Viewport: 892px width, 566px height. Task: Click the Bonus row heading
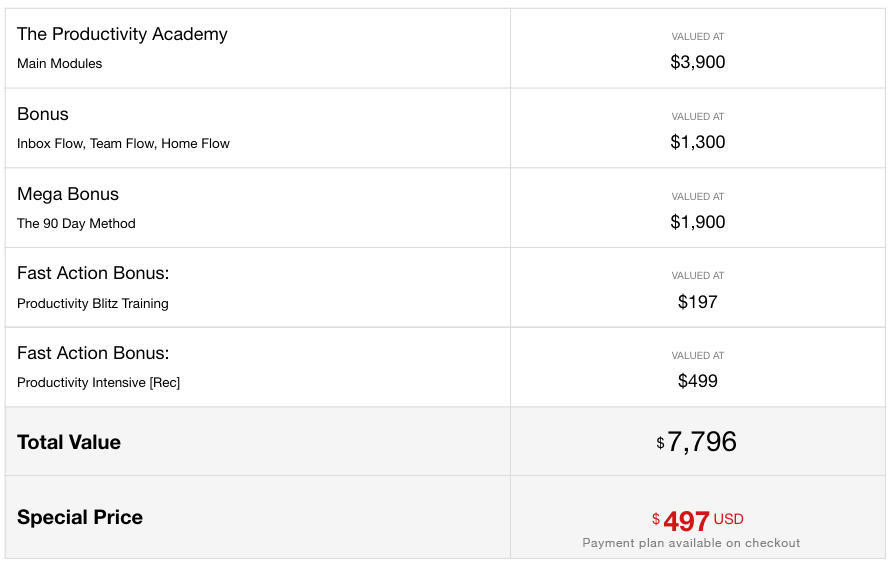coord(43,114)
